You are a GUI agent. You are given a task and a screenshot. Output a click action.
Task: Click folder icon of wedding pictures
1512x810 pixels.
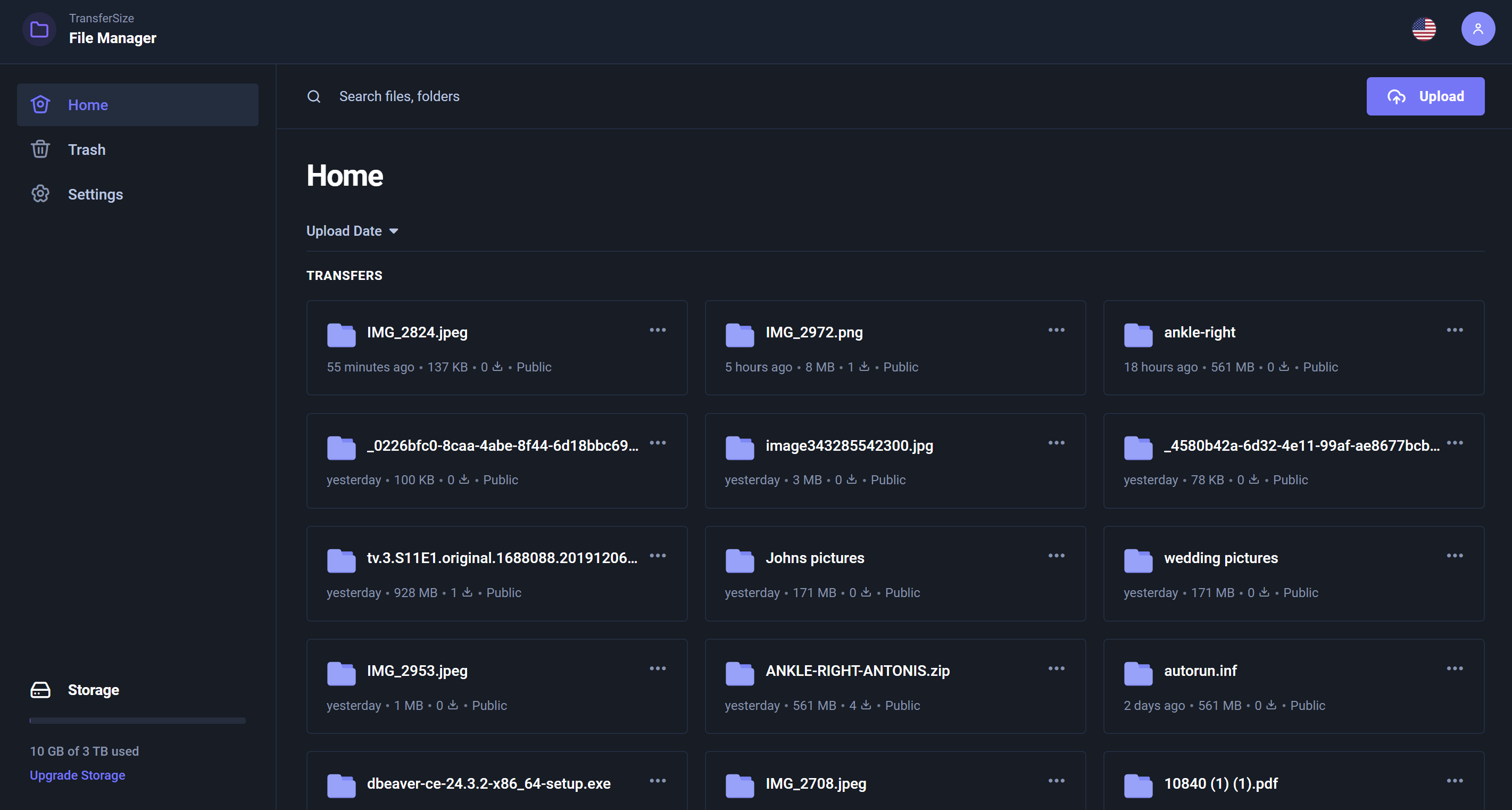(x=1138, y=560)
